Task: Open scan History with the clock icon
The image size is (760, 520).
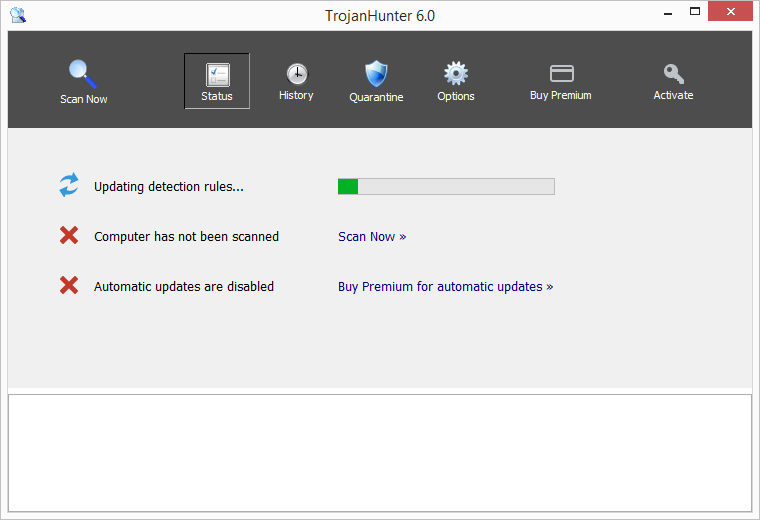Action: pos(296,82)
